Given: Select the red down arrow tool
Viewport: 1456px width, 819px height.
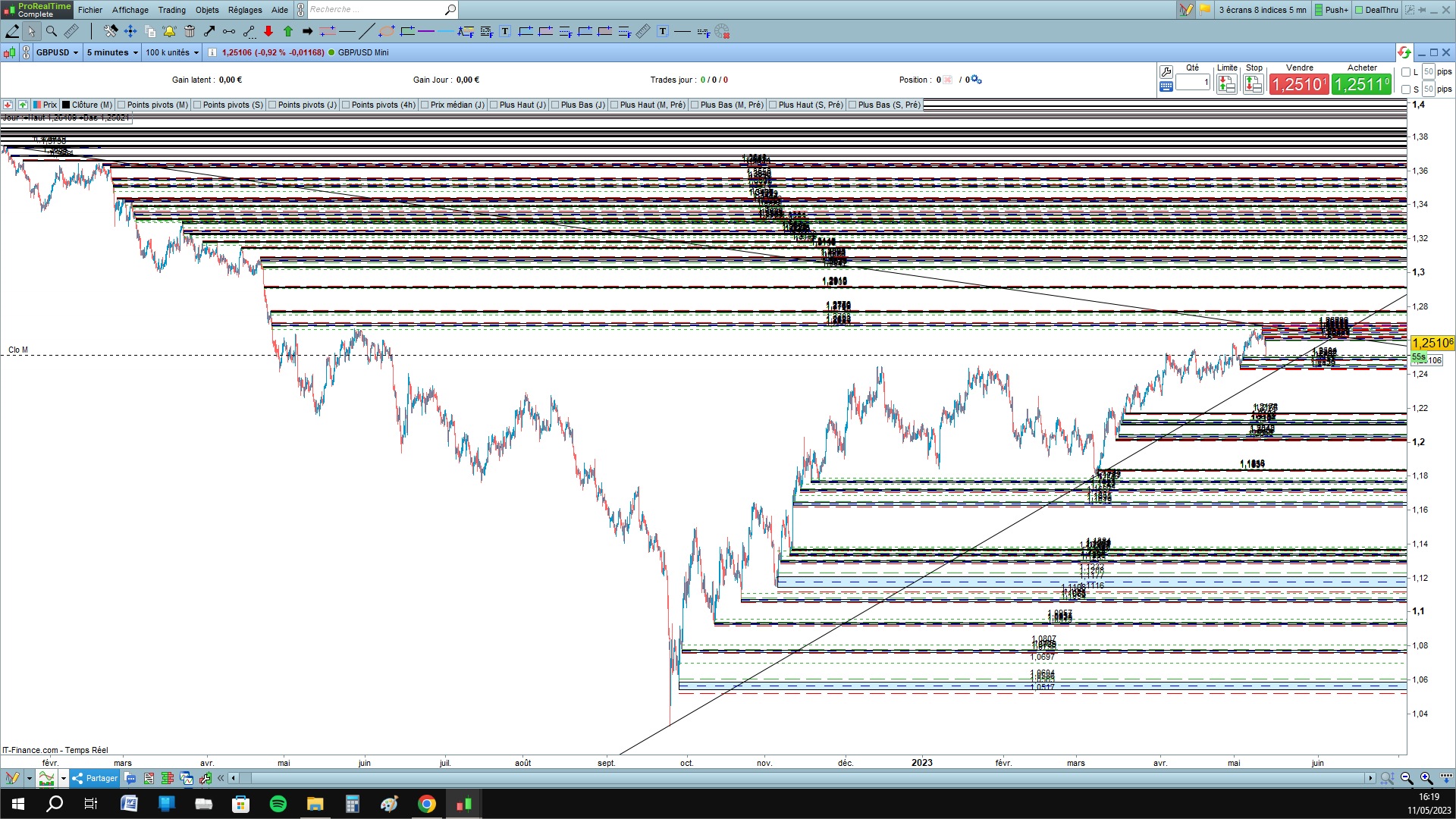Looking at the screenshot, I should (268, 31).
